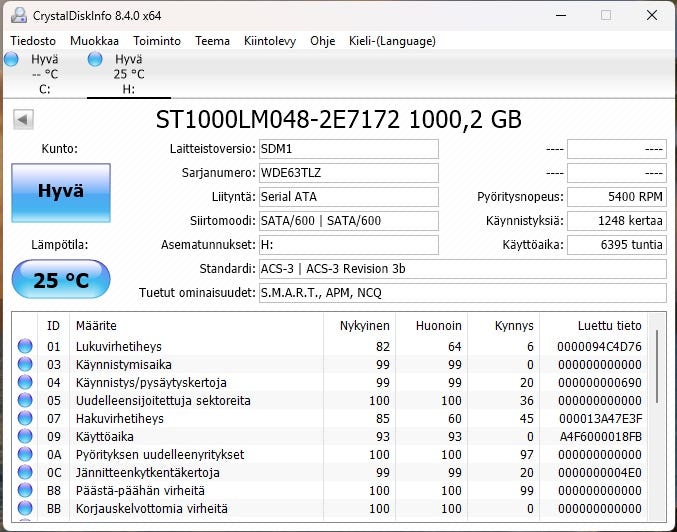The image size is (677, 532).
Task: Open the Ohje menu
Action: tap(323, 41)
